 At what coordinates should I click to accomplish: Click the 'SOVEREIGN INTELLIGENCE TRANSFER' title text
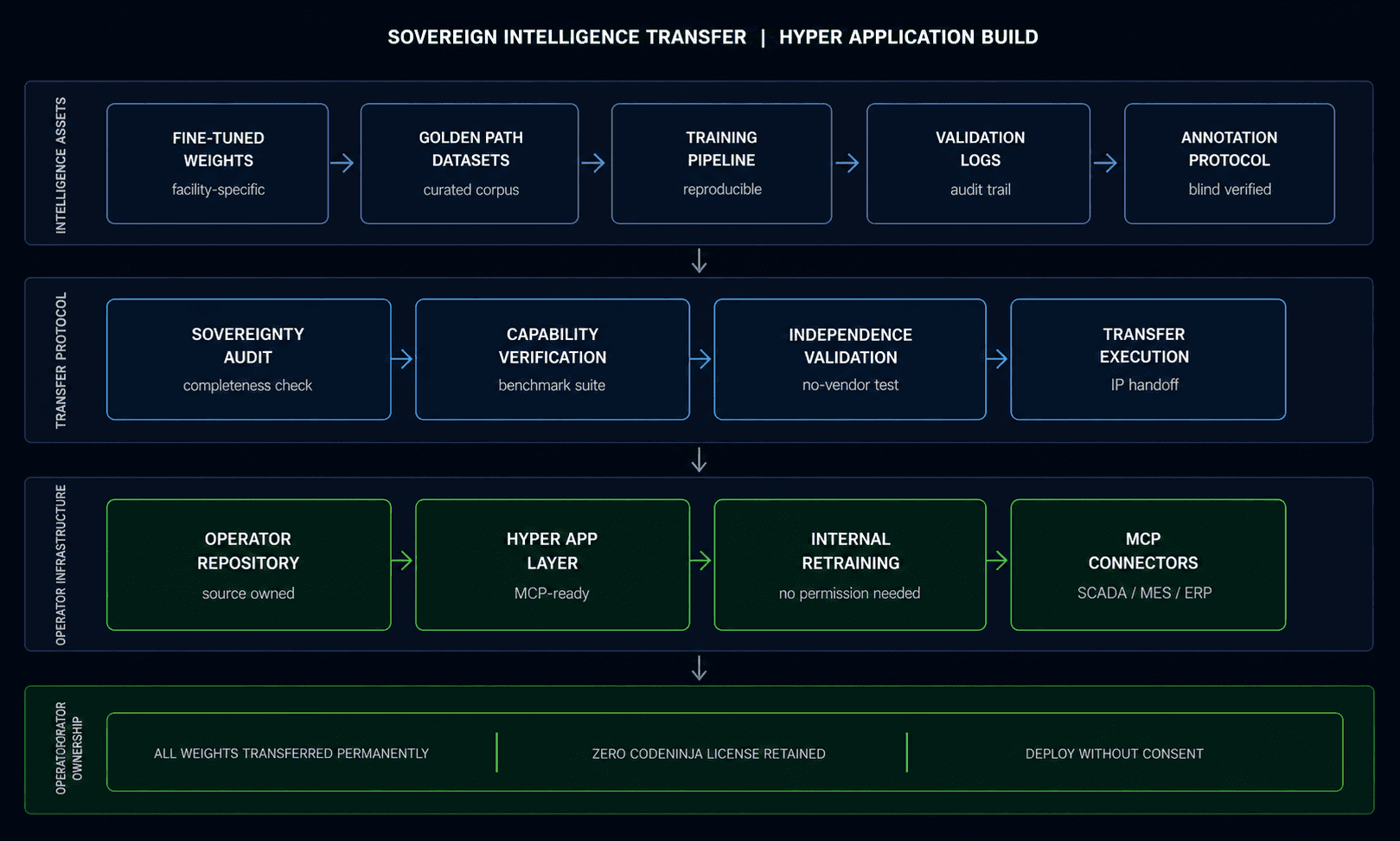click(566, 37)
